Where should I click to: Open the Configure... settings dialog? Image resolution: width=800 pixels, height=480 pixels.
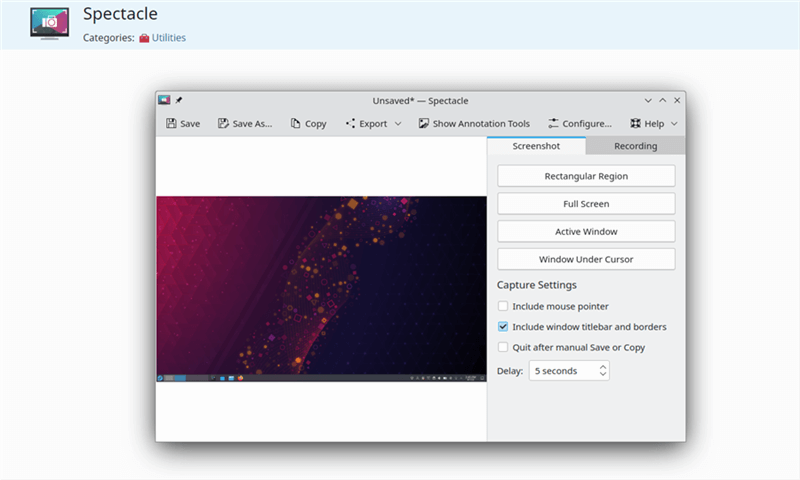(580, 123)
